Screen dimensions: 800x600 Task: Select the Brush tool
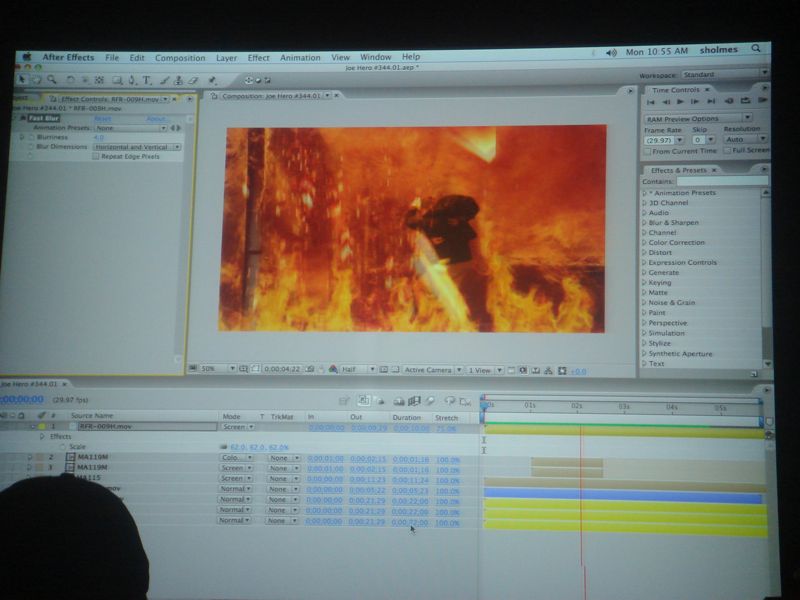pos(164,80)
